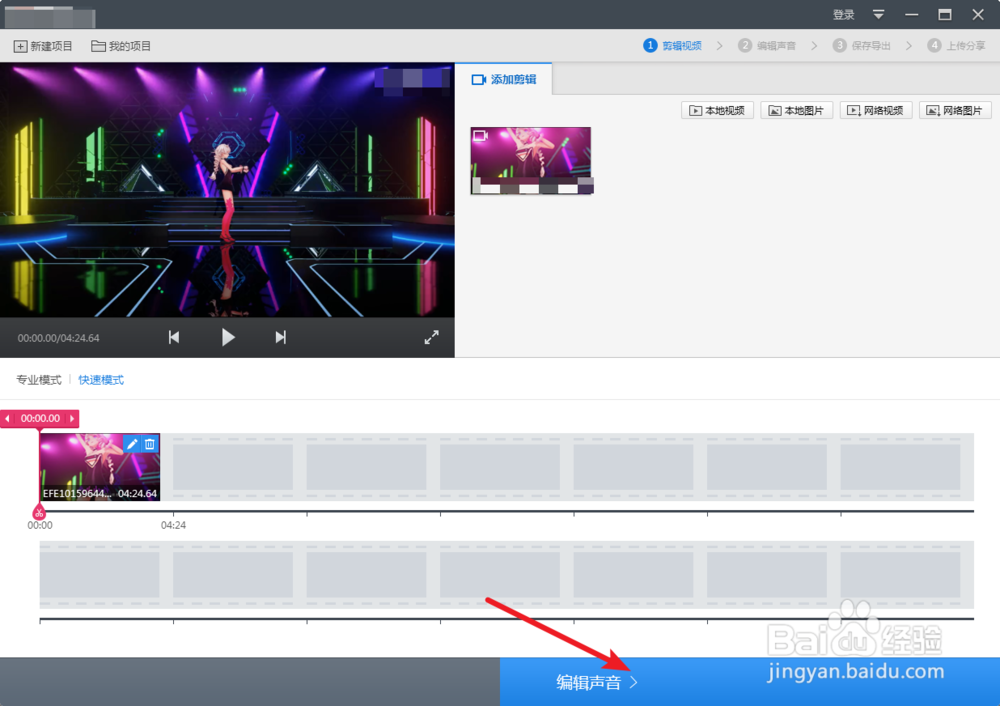Jump to previous frame in player
The width and height of the screenshot is (1000, 706).
[x=173, y=337]
